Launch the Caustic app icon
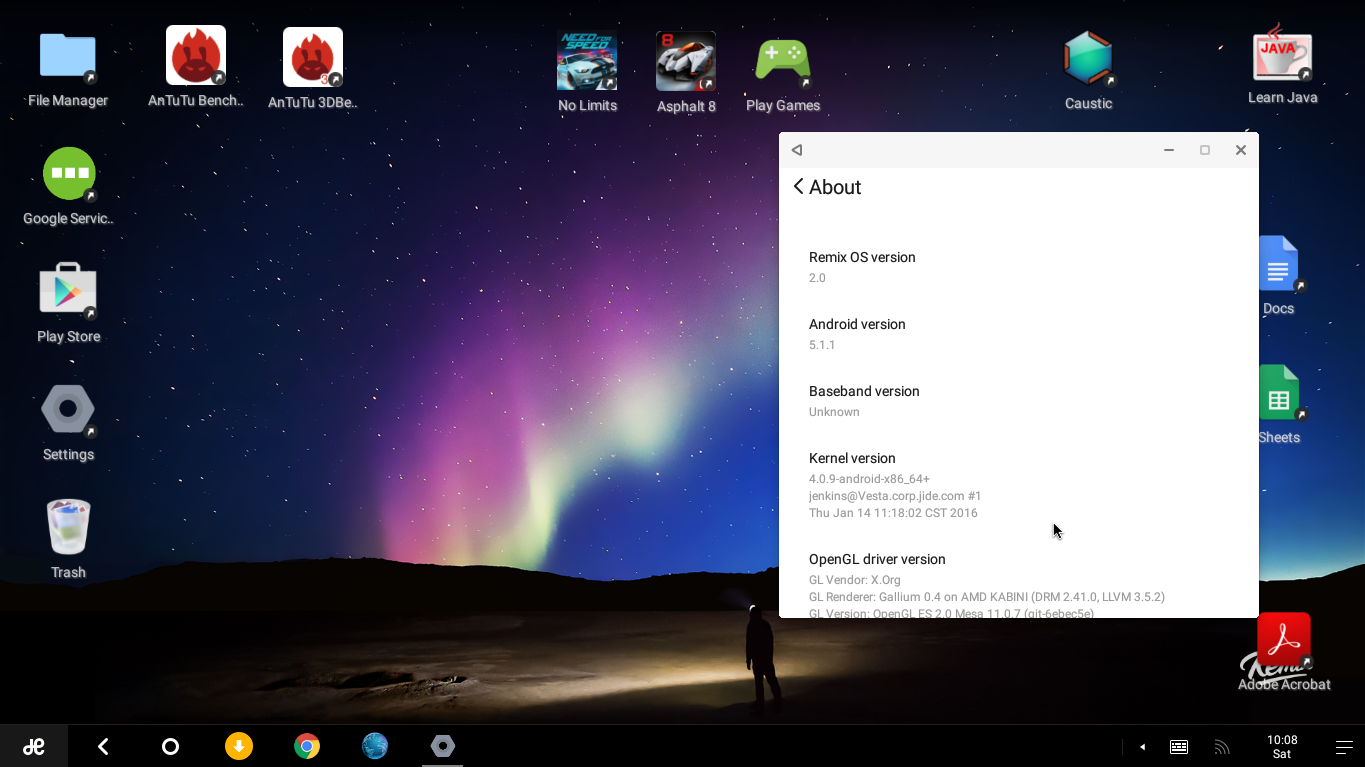Screen dimensions: 1365x767 tap(1088, 58)
